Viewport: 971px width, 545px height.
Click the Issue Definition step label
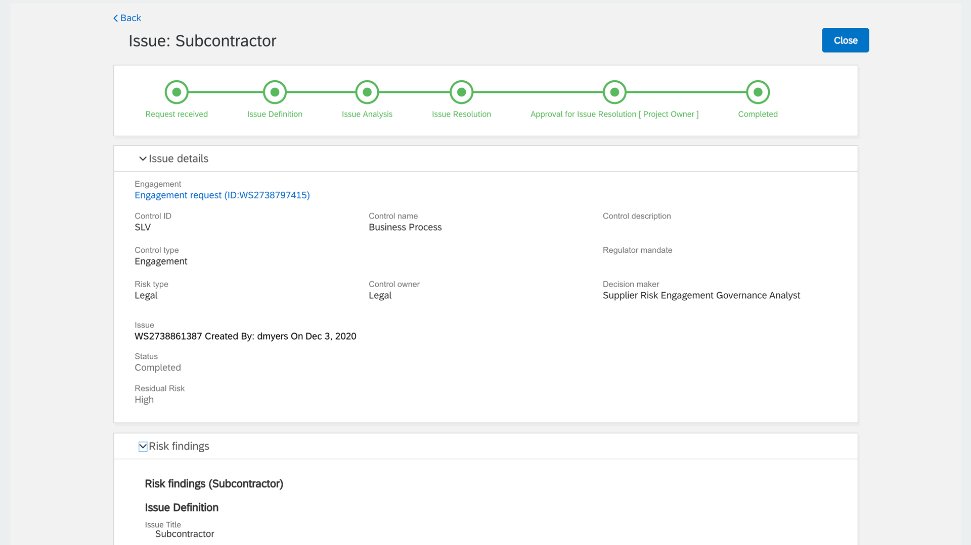click(x=274, y=114)
